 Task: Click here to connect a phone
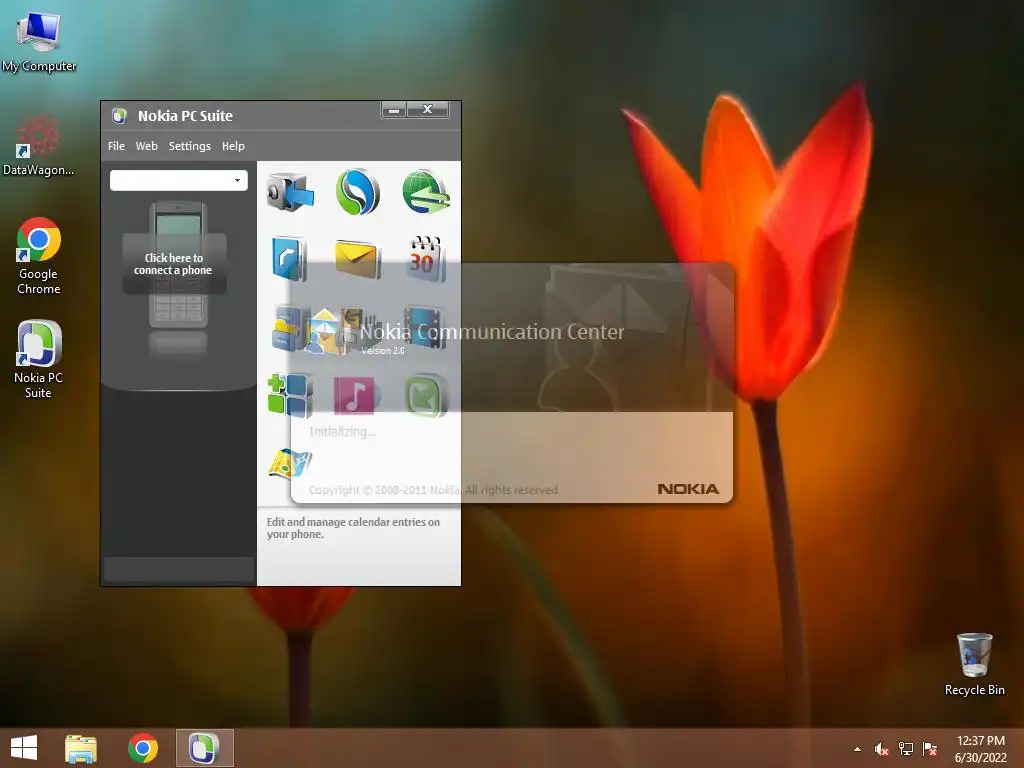[174, 264]
